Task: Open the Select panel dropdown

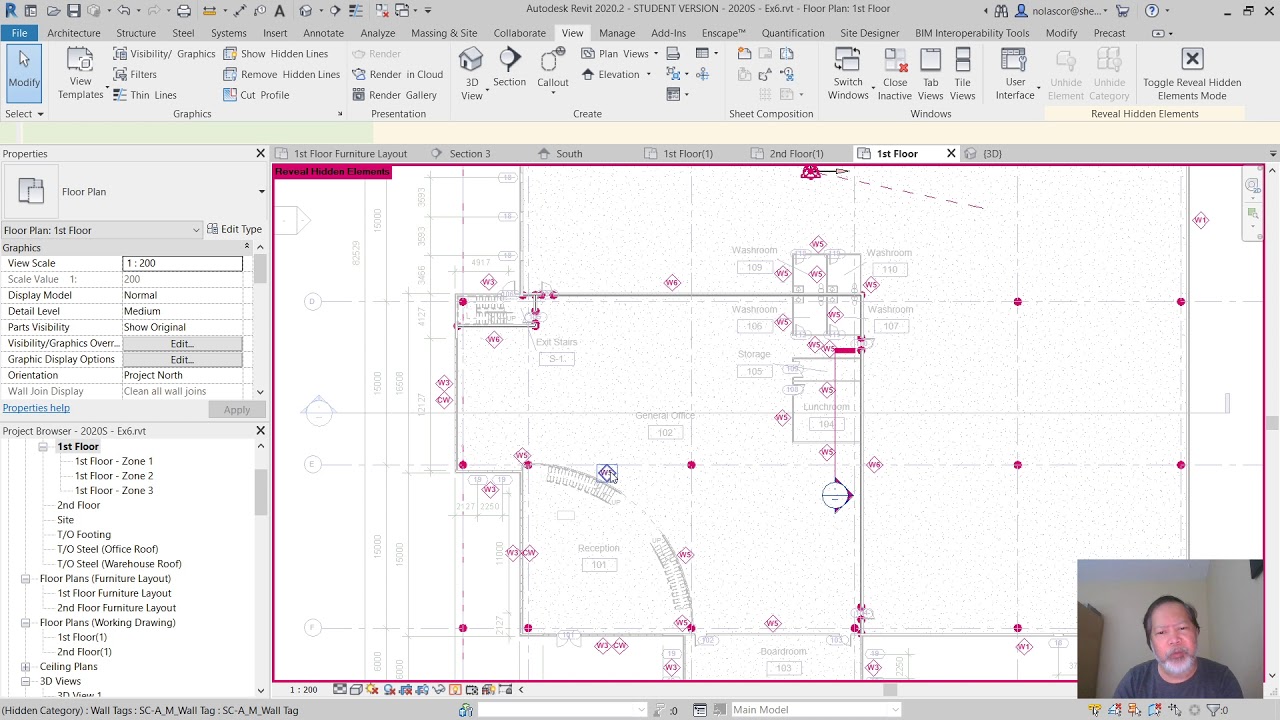Action: pyautogui.click(x=24, y=114)
